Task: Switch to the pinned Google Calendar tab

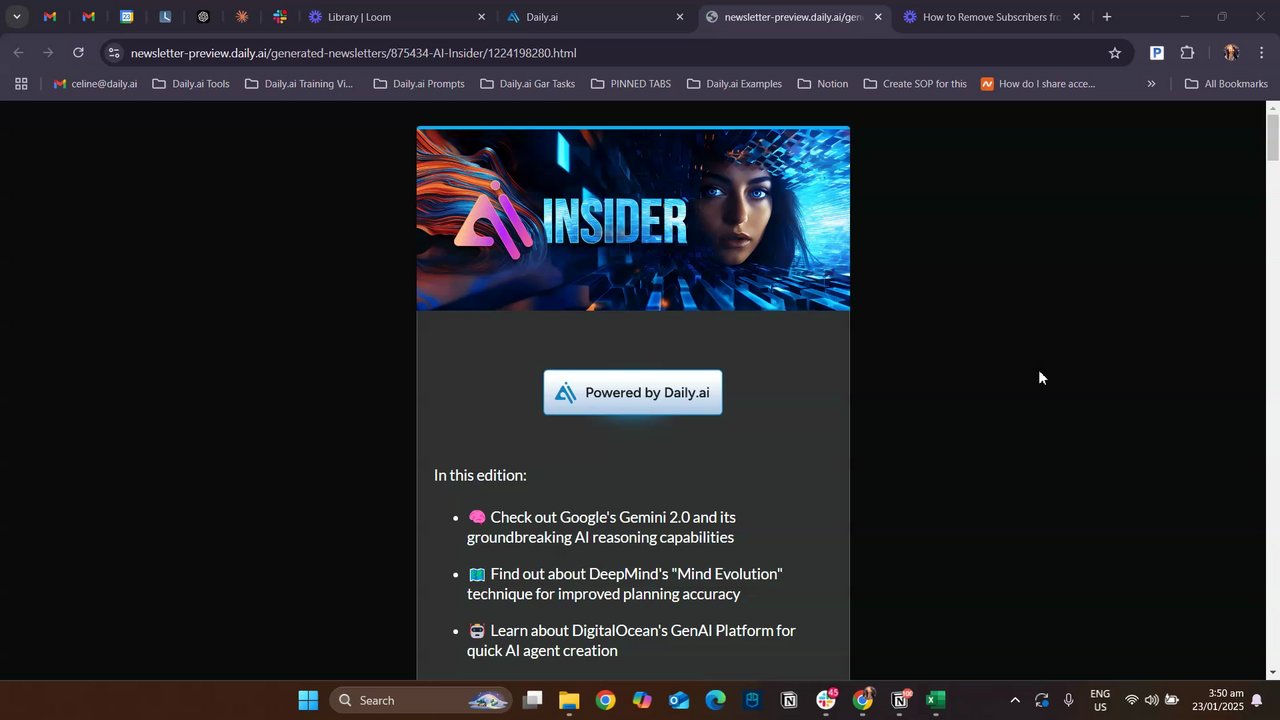Action: click(x=127, y=17)
